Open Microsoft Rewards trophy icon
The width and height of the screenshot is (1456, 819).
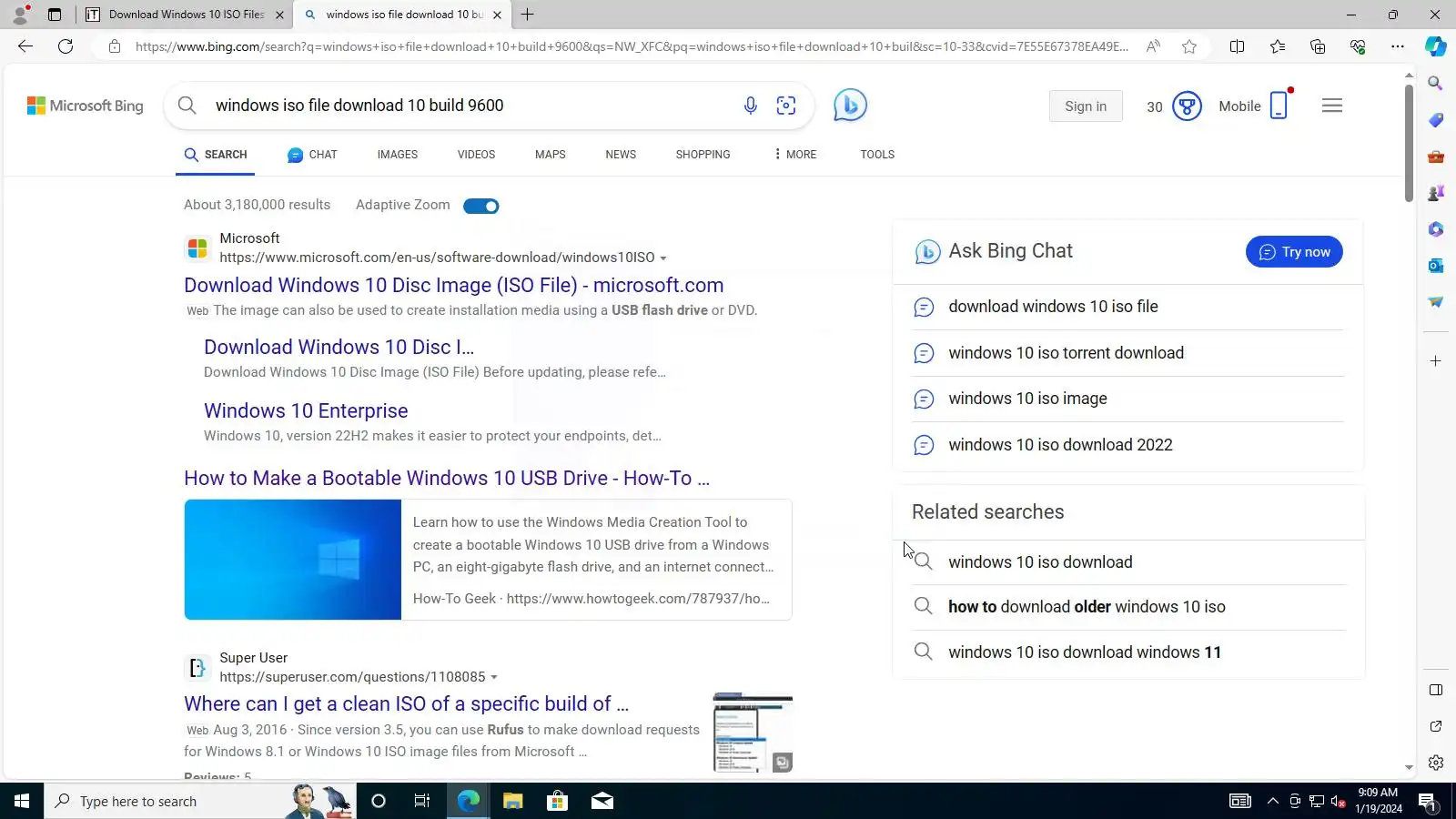click(1187, 106)
